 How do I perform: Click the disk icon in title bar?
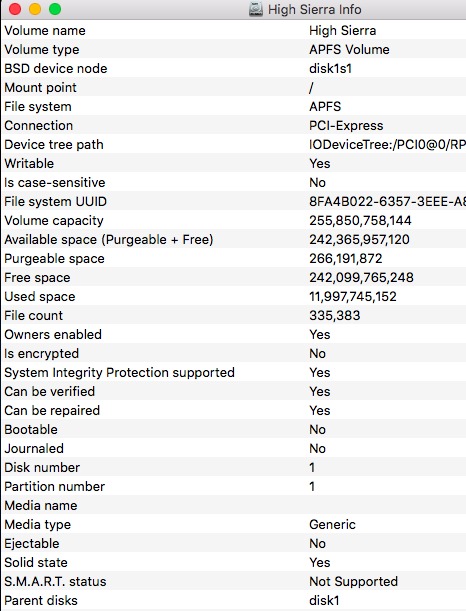(256, 9)
